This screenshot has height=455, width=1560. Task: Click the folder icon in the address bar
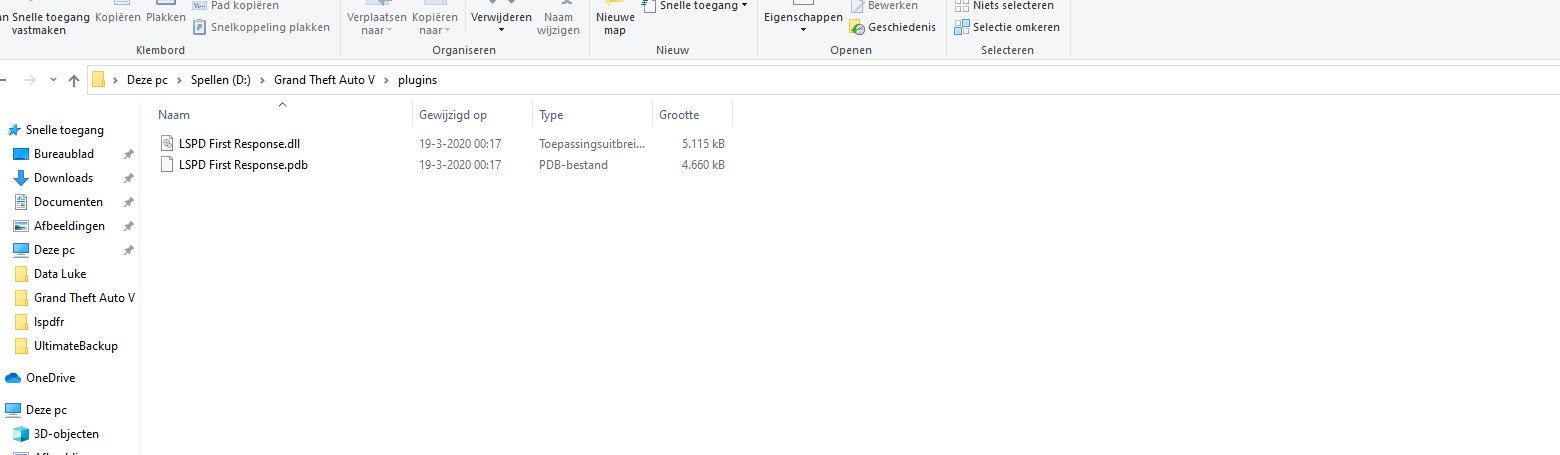click(99, 80)
